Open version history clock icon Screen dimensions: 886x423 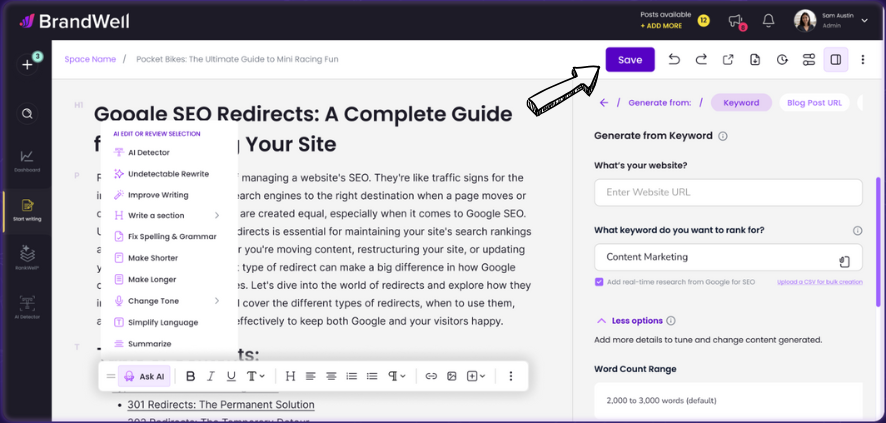[x=782, y=60]
